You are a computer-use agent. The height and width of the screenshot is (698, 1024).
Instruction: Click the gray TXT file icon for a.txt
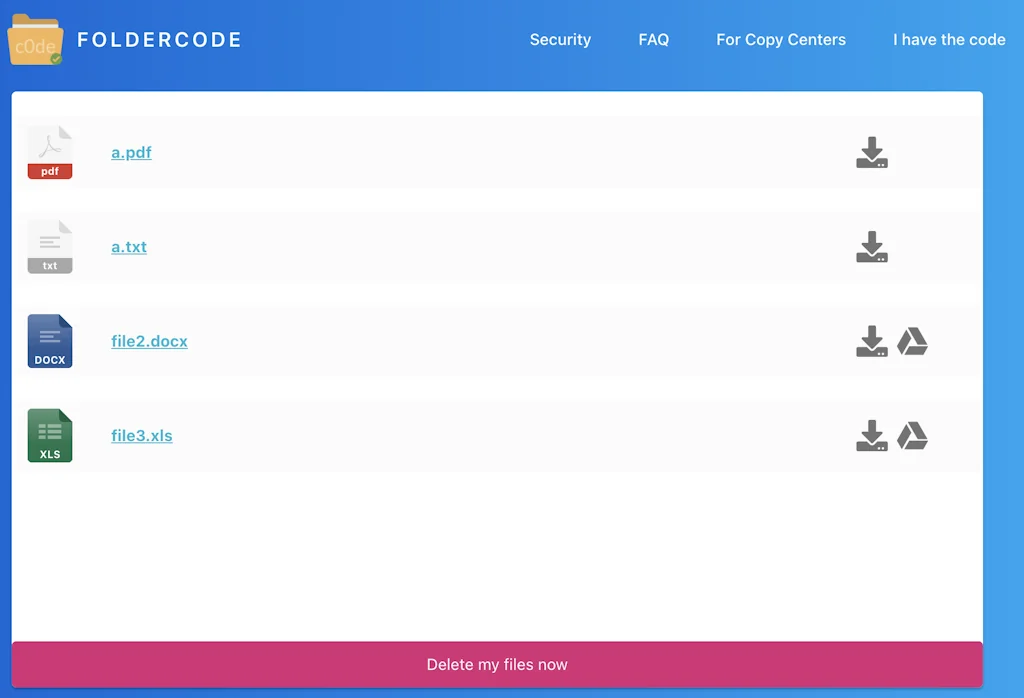[50, 246]
